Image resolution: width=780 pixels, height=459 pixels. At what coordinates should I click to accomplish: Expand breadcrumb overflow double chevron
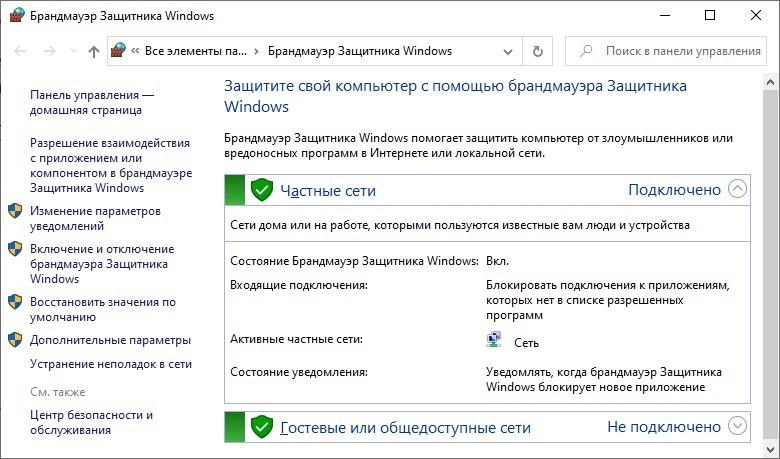(135, 51)
